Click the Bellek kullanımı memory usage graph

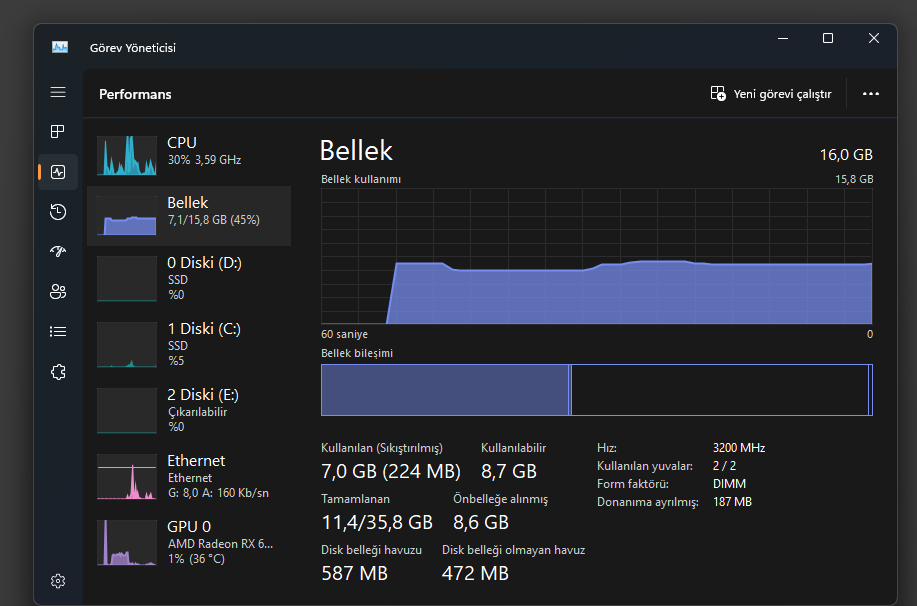pos(597,256)
